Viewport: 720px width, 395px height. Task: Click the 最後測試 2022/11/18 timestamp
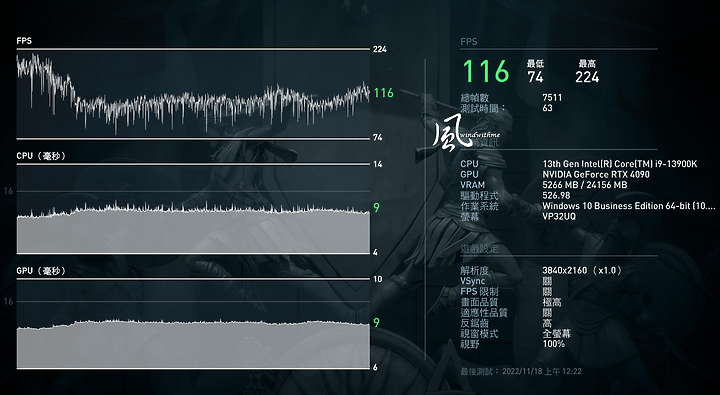coord(521,371)
